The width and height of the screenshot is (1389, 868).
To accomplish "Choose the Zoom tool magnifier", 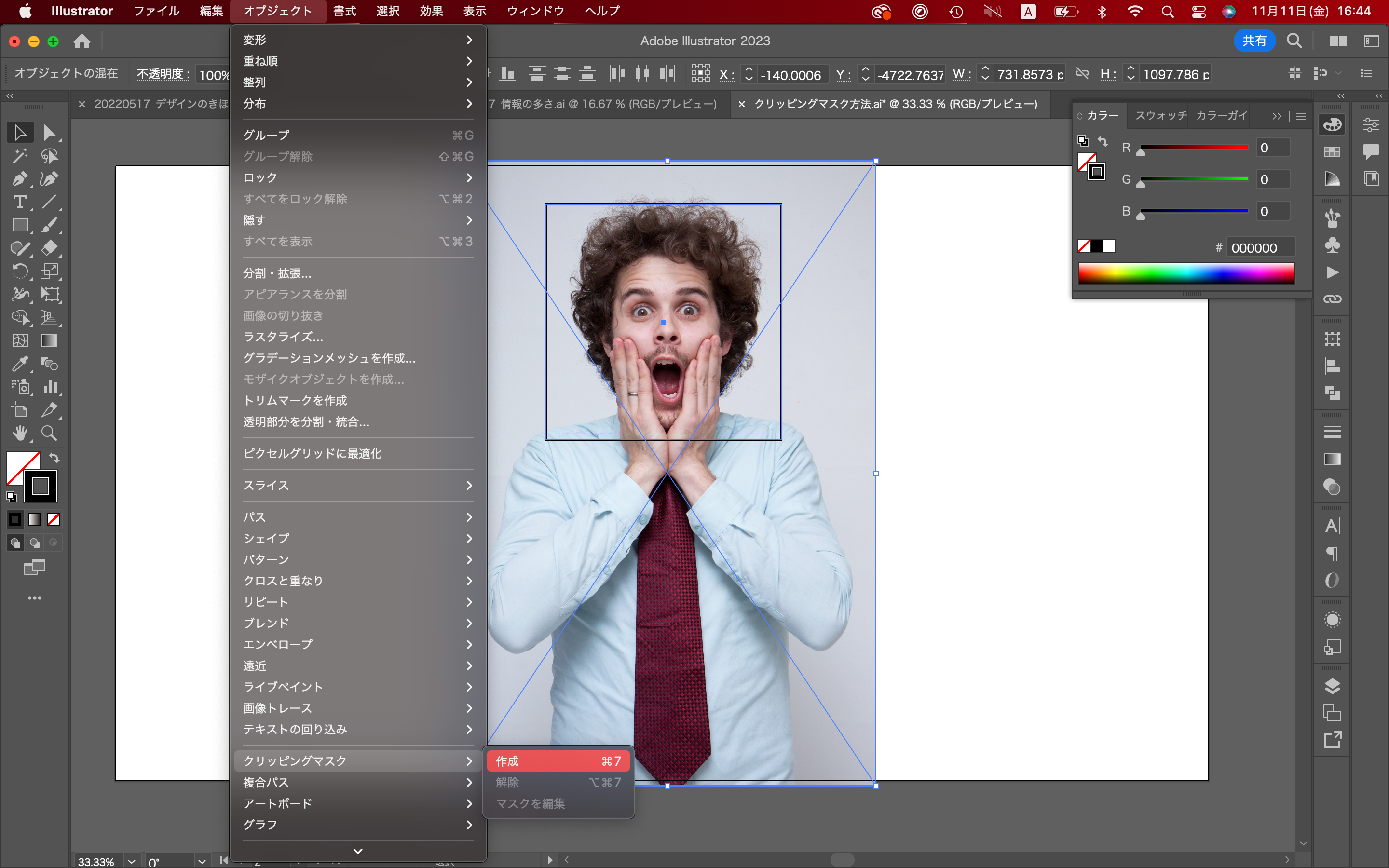I will click(x=49, y=434).
